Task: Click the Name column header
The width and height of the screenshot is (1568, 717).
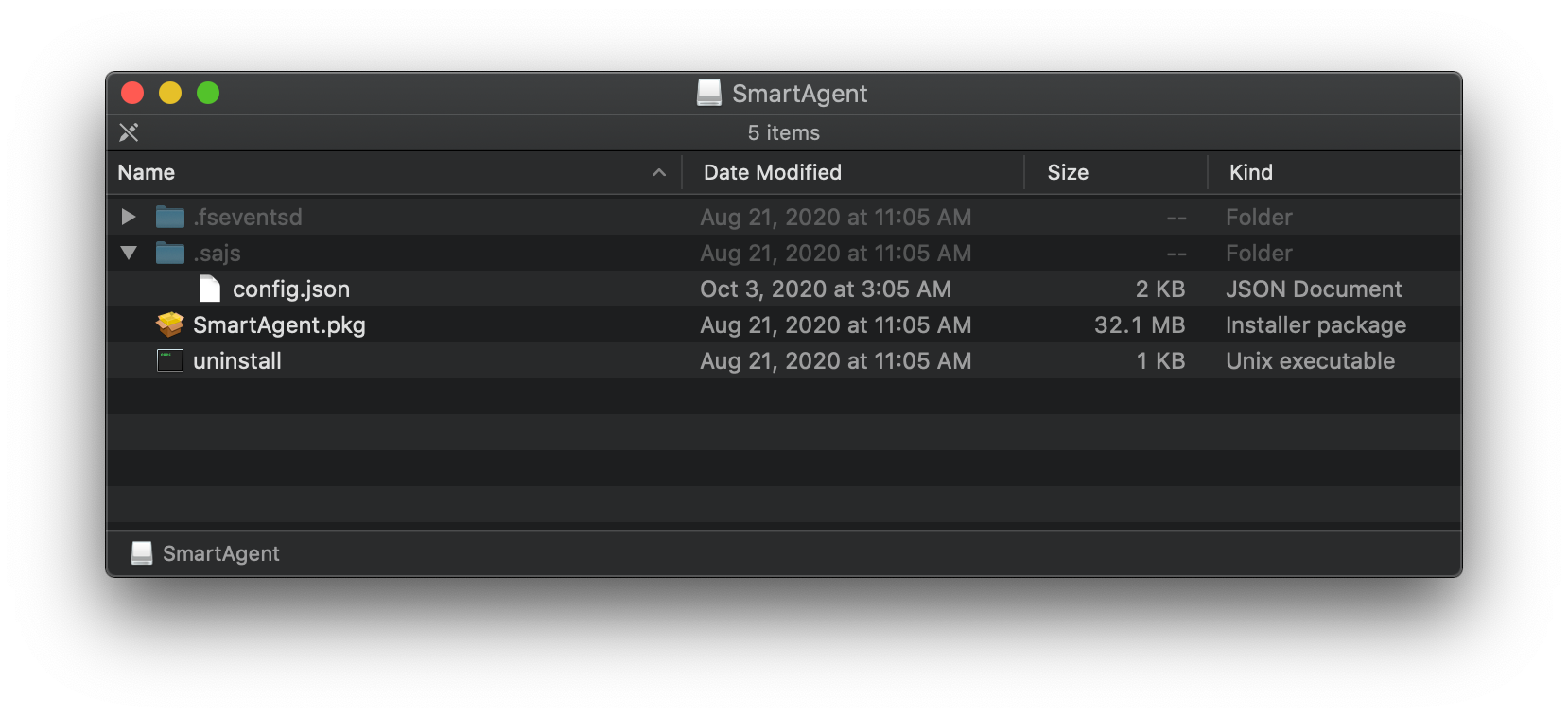Action: [147, 172]
